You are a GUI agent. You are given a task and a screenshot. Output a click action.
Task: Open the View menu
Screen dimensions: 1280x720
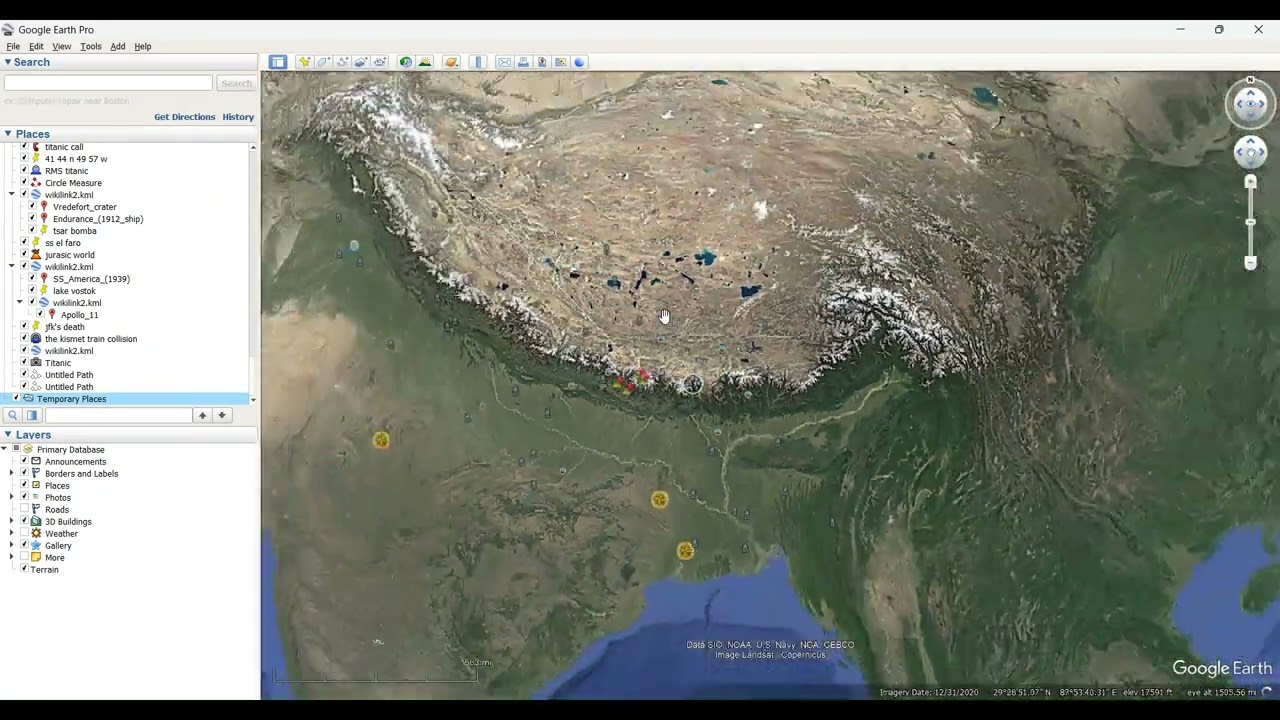pyautogui.click(x=61, y=47)
